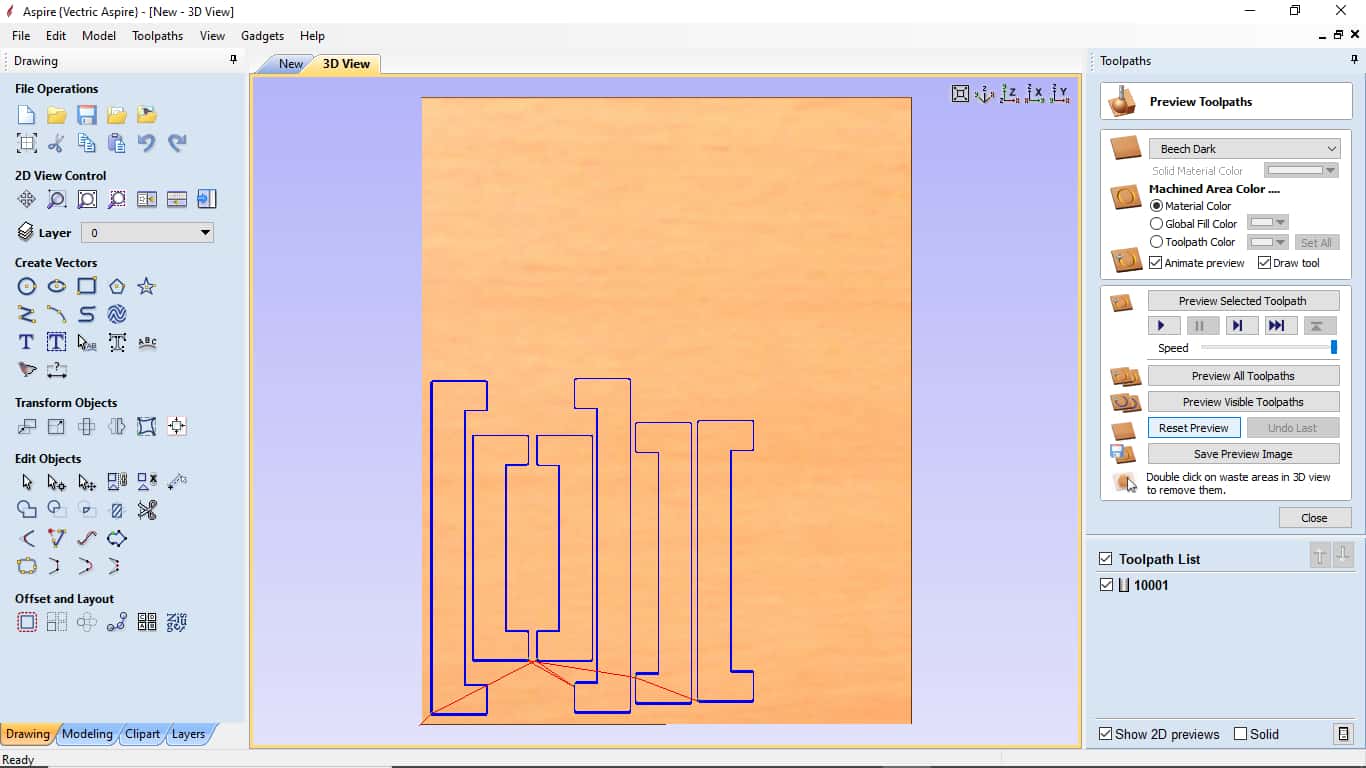Select the node editing tool
The width and height of the screenshot is (1366, 768).
click(57, 483)
